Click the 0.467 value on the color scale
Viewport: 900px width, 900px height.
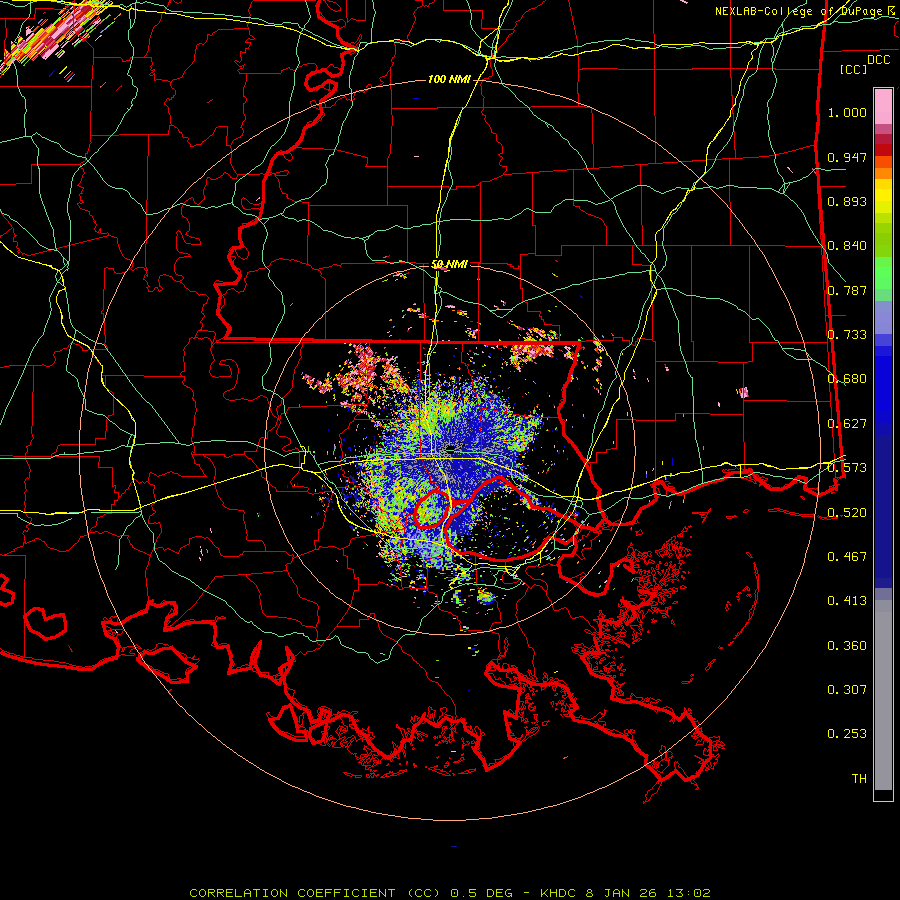847,557
